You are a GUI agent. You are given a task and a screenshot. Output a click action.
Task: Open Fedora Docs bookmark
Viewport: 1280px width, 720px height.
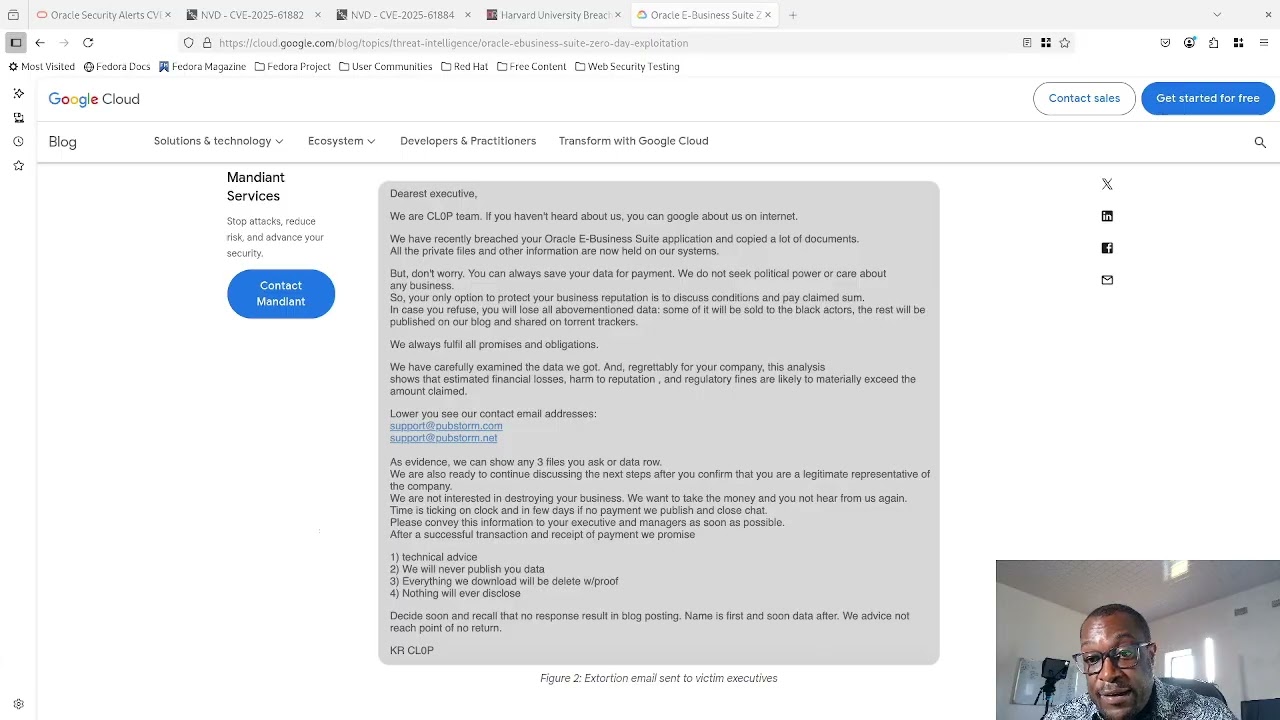pyautogui.click(x=117, y=67)
